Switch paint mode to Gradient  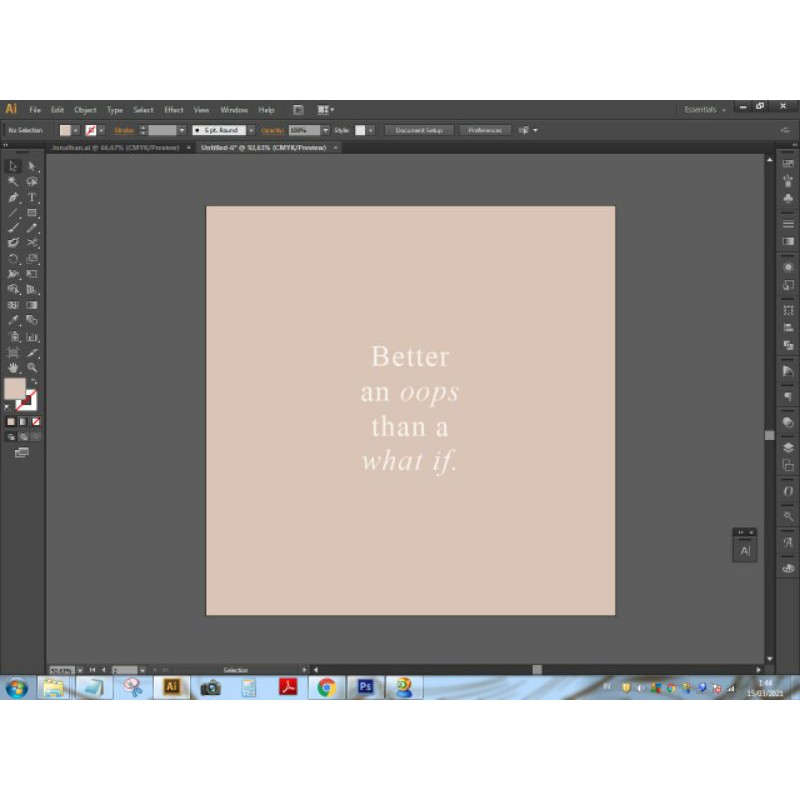tap(23, 422)
